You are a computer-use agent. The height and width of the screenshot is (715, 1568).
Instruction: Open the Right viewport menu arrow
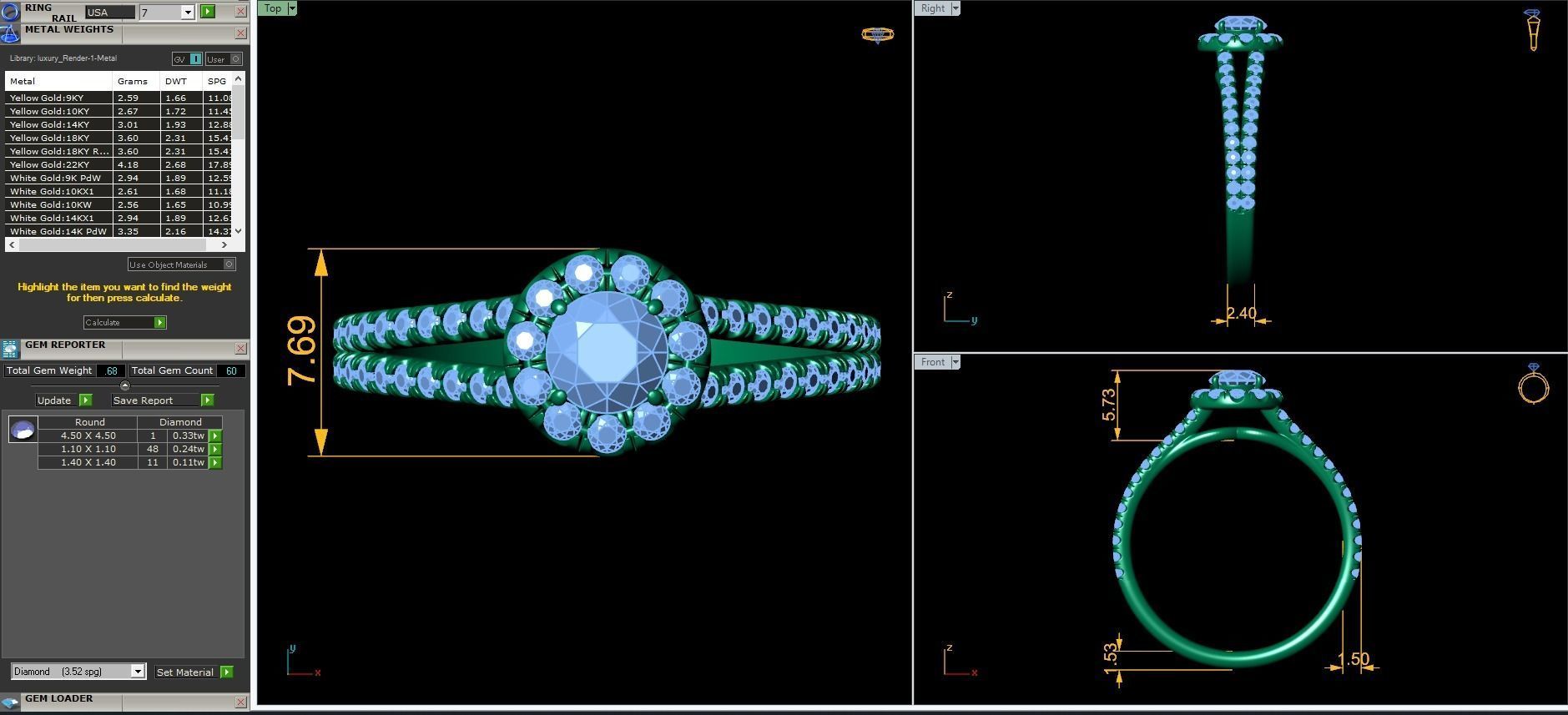[x=955, y=8]
